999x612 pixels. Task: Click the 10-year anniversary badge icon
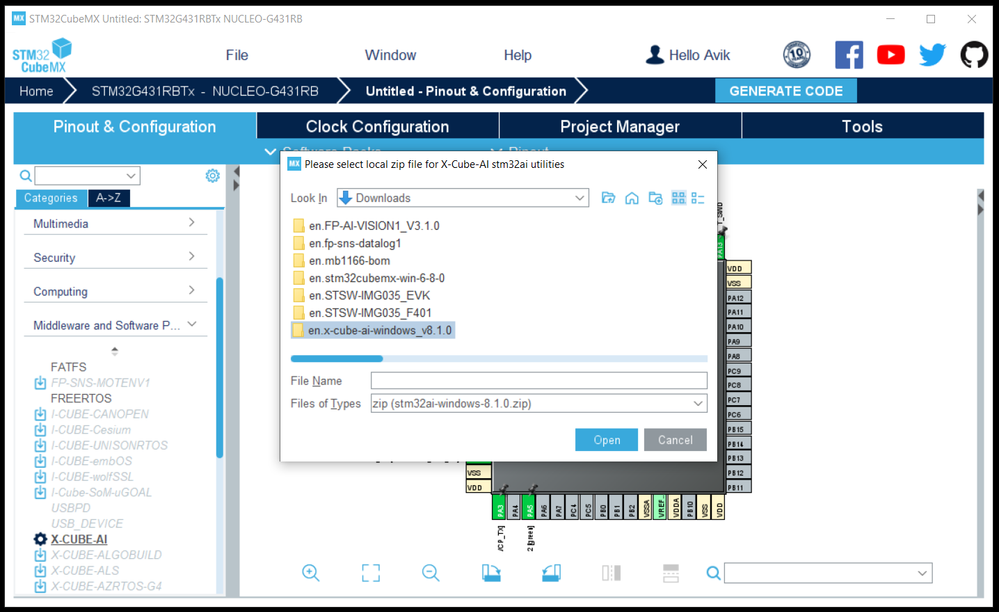click(796, 55)
